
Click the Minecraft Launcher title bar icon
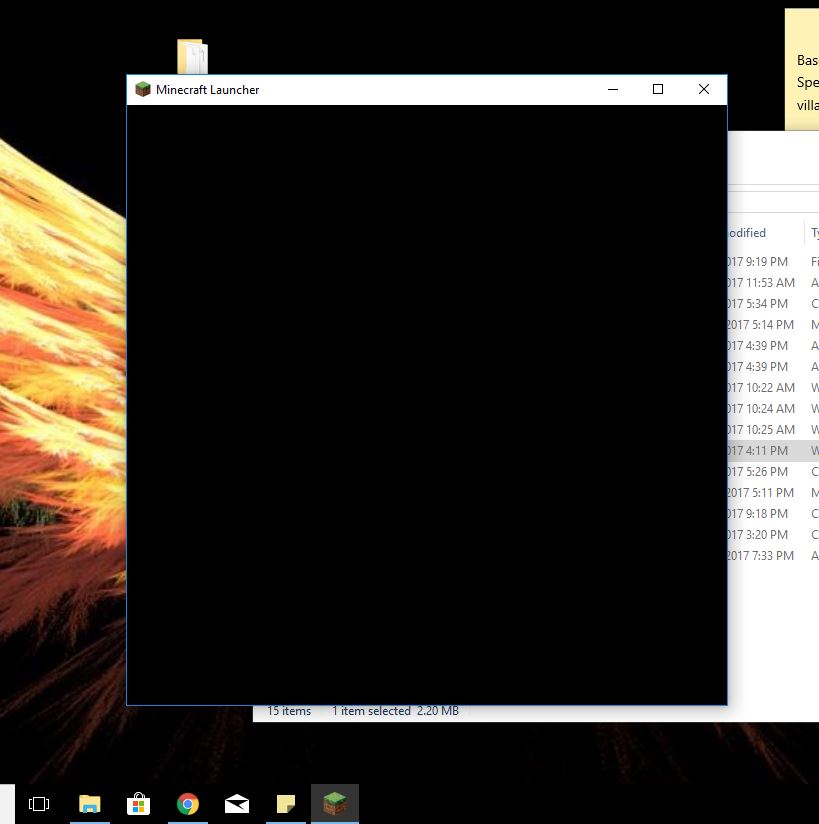[x=143, y=90]
